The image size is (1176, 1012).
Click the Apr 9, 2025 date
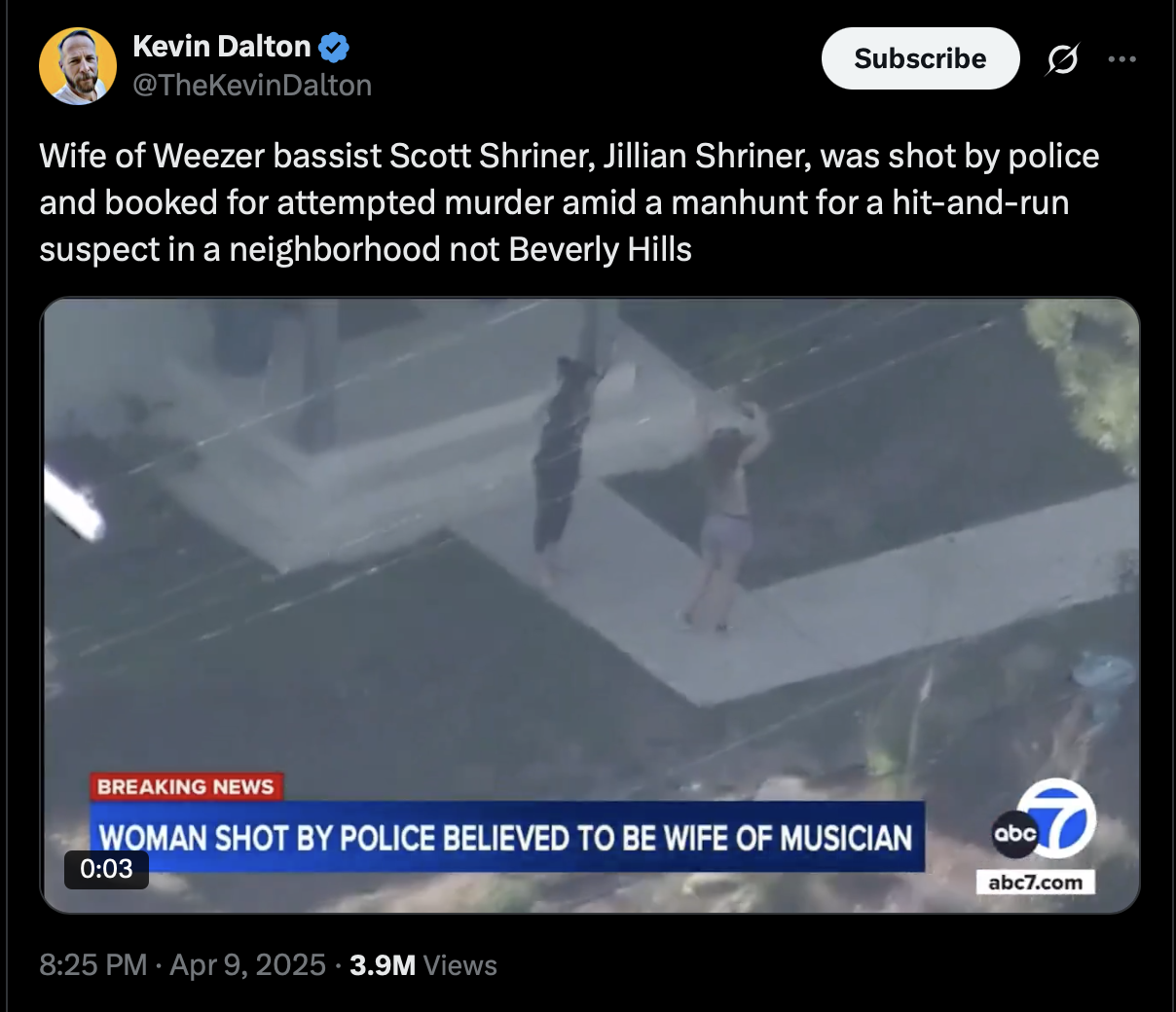click(247, 965)
